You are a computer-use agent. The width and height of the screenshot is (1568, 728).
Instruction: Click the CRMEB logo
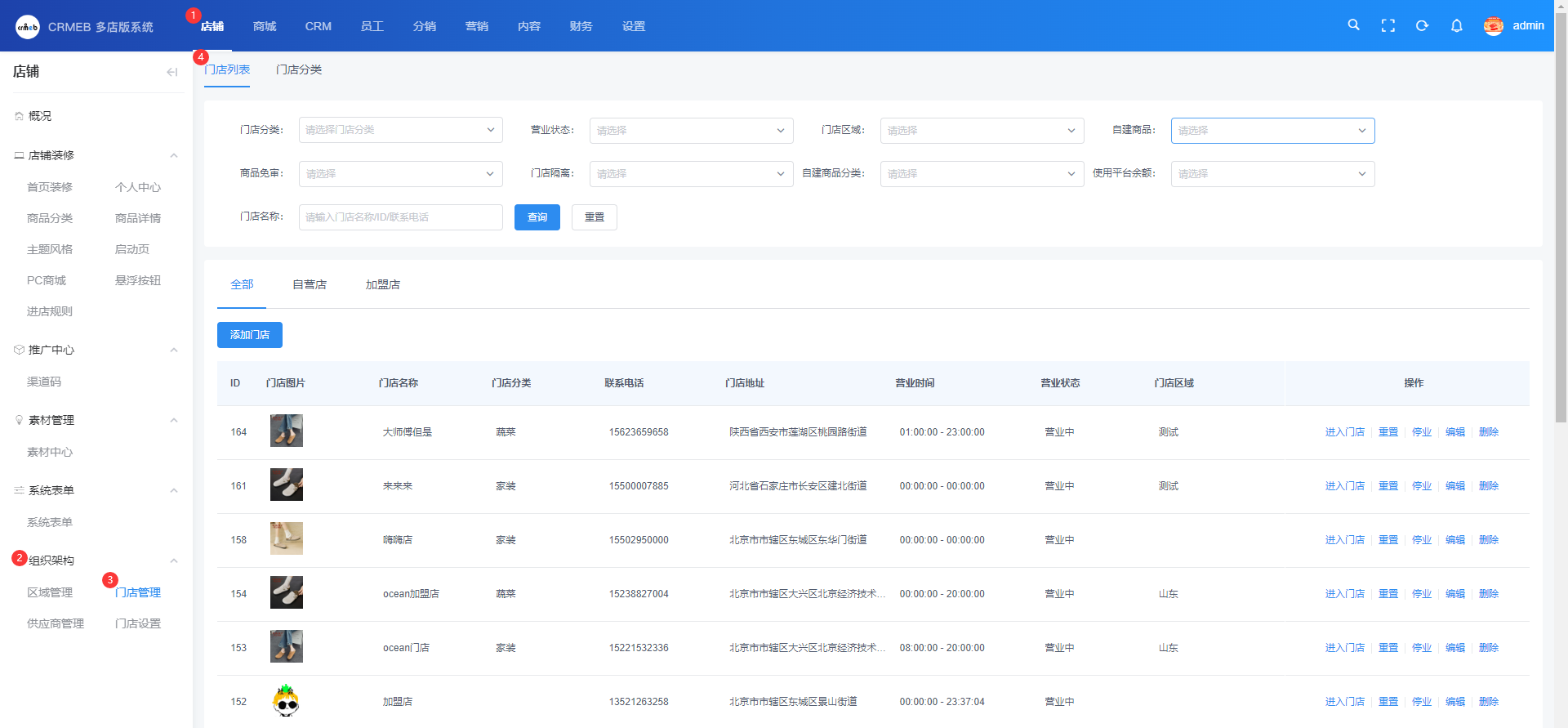27,27
